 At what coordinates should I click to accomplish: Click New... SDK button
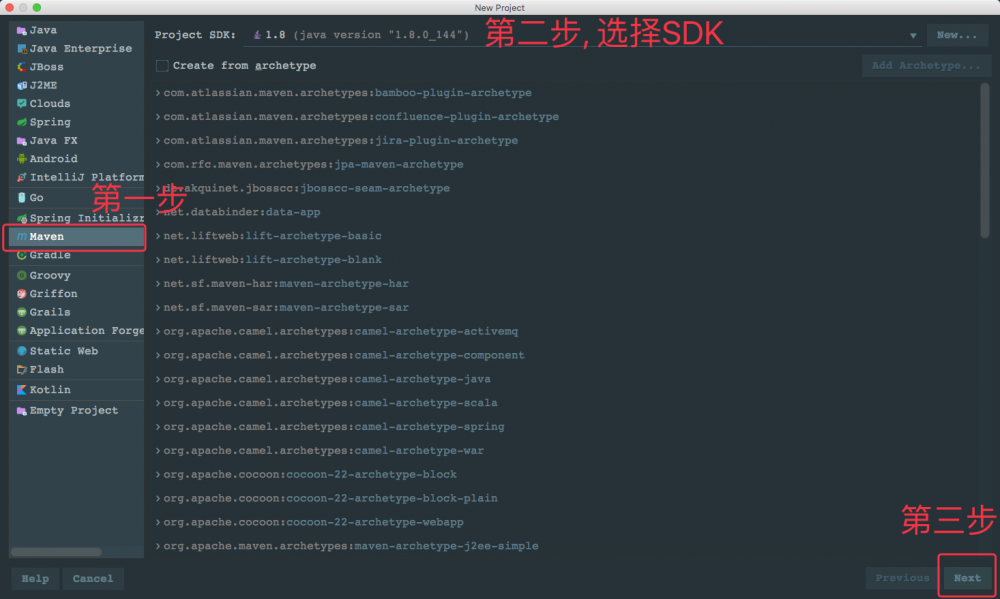(957, 35)
